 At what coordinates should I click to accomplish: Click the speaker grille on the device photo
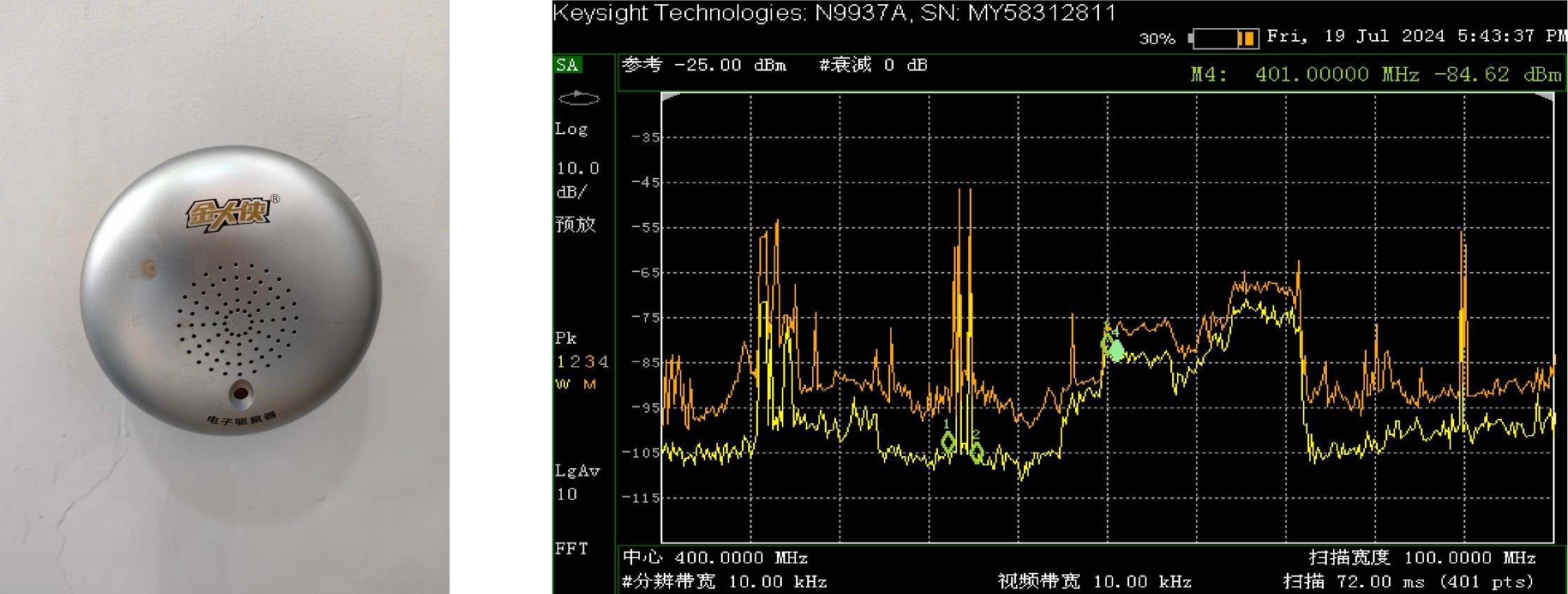point(237,321)
